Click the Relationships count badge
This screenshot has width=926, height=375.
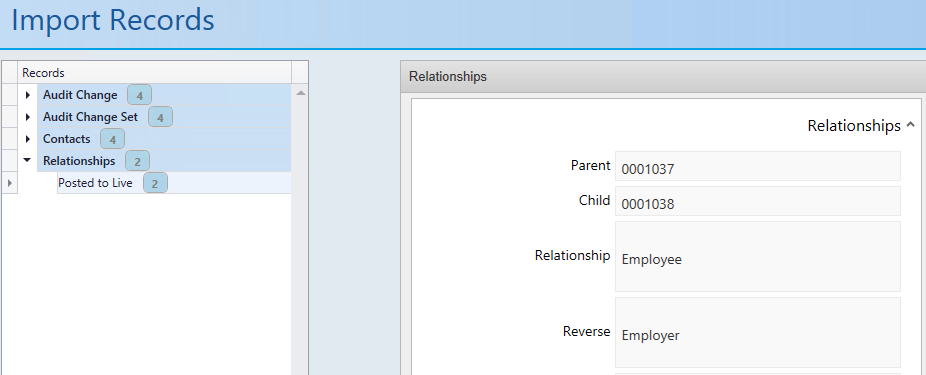(x=137, y=161)
